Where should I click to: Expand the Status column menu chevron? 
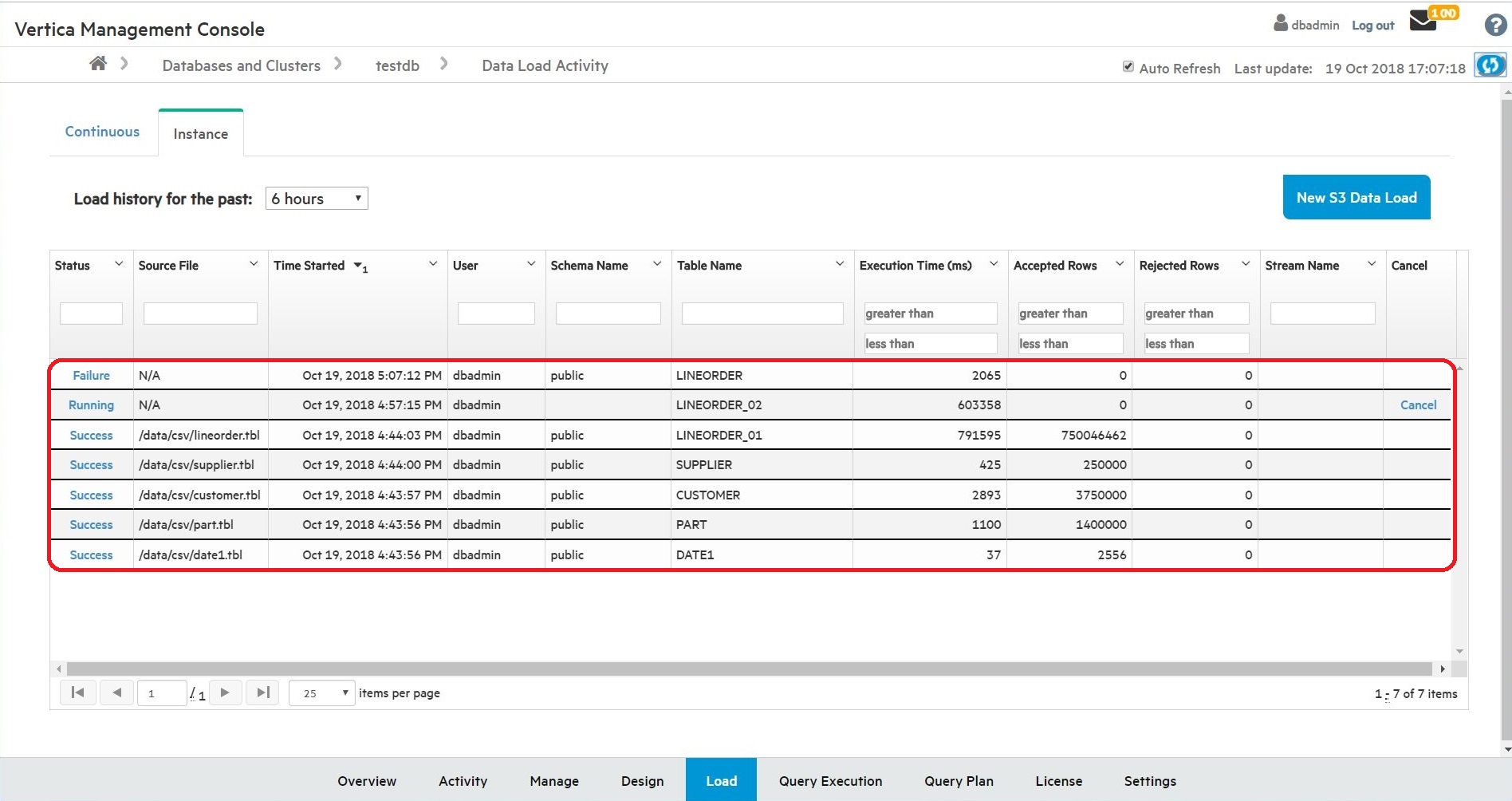pyautogui.click(x=119, y=264)
